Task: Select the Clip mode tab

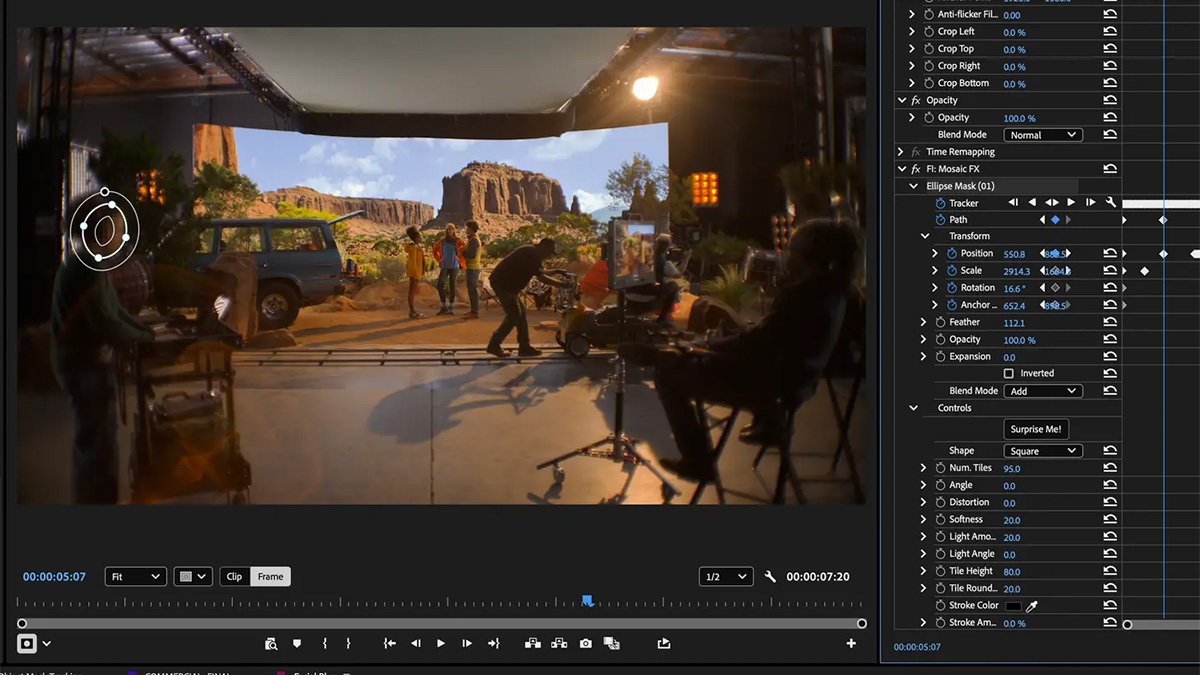Action: pyautogui.click(x=234, y=577)
